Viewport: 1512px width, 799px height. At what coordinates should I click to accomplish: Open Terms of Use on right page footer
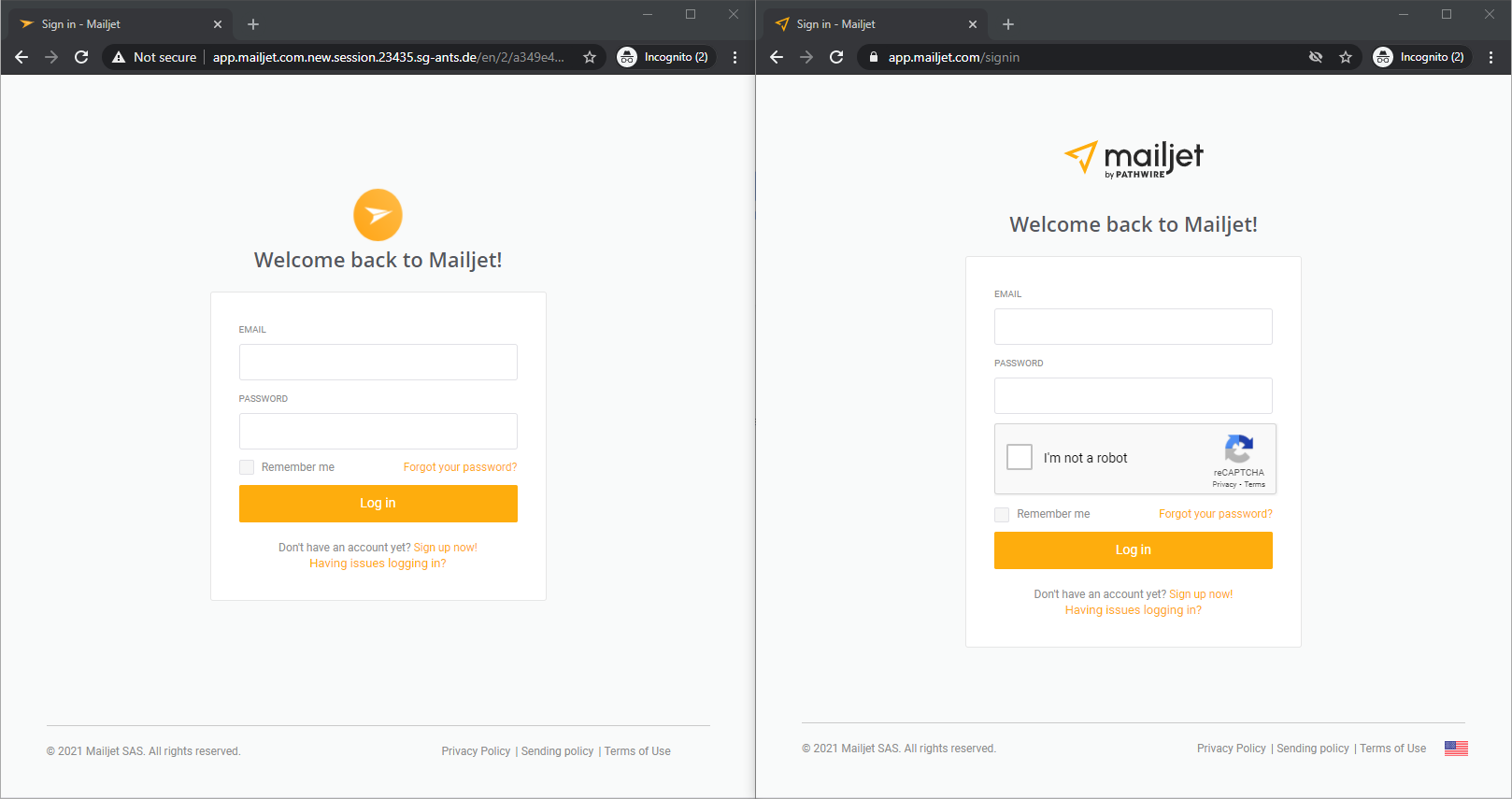click(x=1393, y=749)
